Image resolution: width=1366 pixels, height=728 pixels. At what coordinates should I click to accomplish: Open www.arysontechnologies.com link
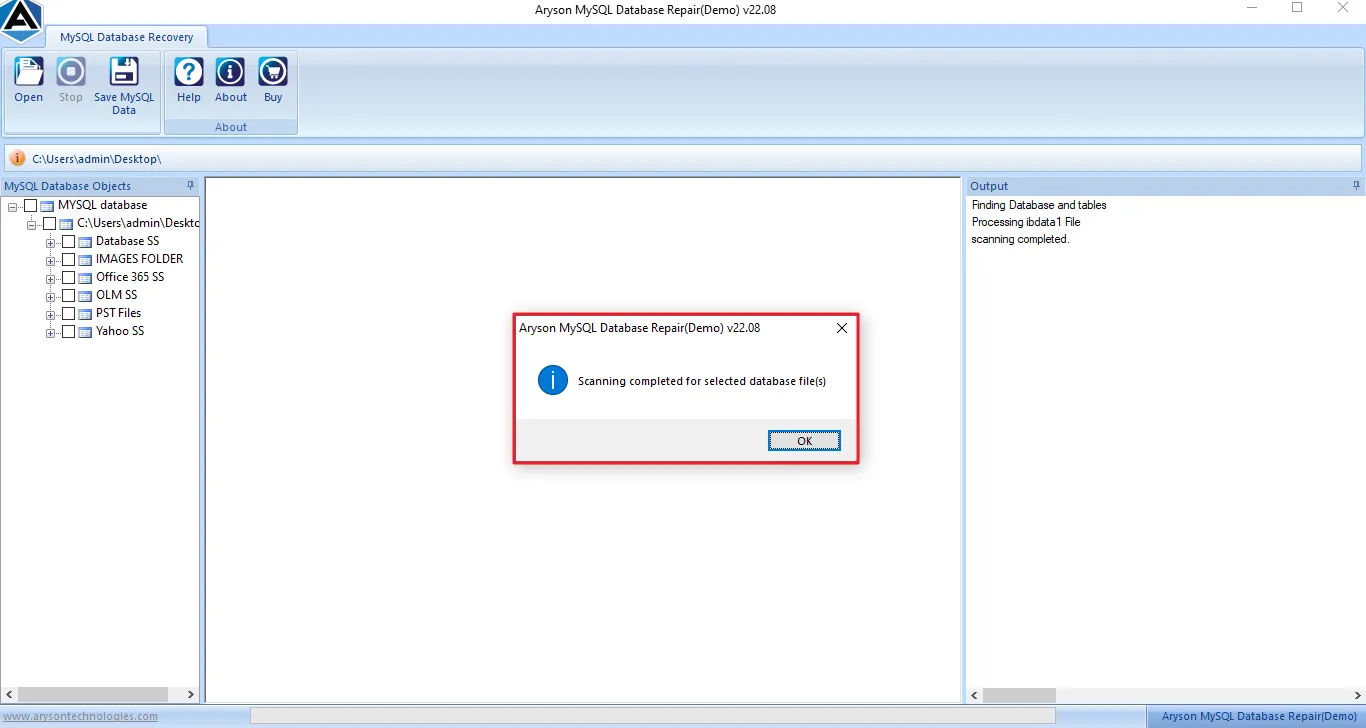[80, 716]
